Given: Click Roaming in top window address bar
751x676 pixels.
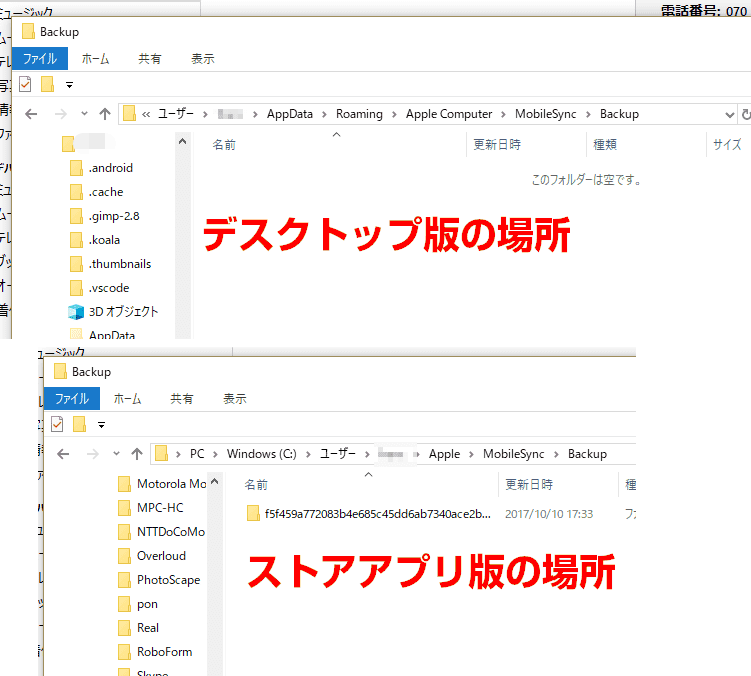Looking at the screenshot, I should 359,114.
